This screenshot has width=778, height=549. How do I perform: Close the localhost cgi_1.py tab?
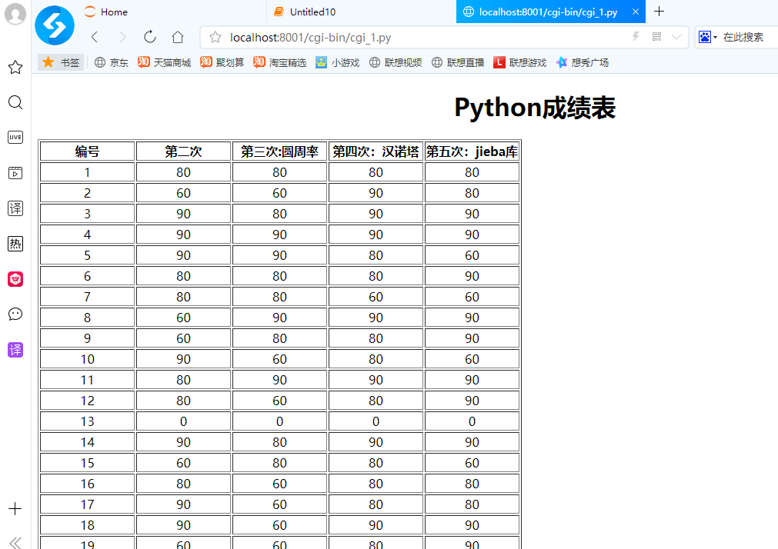635,12
